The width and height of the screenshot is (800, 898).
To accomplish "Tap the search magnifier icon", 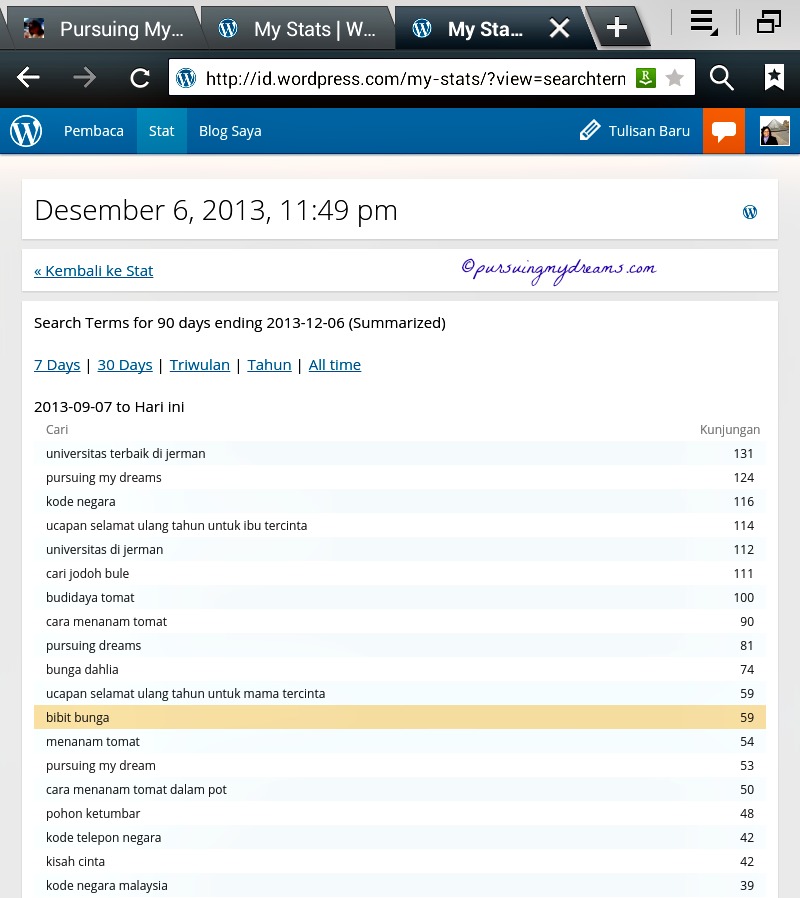I will click(721, 78).
